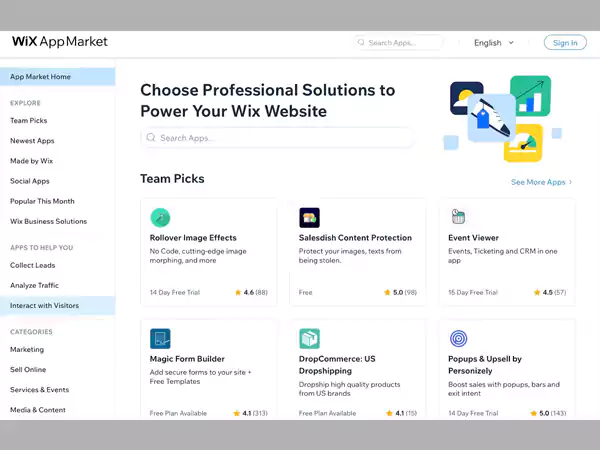This screenshot has height=450, width=600.
Task: Click 'Free' label on Salesdish card
Action: (305, 292)
